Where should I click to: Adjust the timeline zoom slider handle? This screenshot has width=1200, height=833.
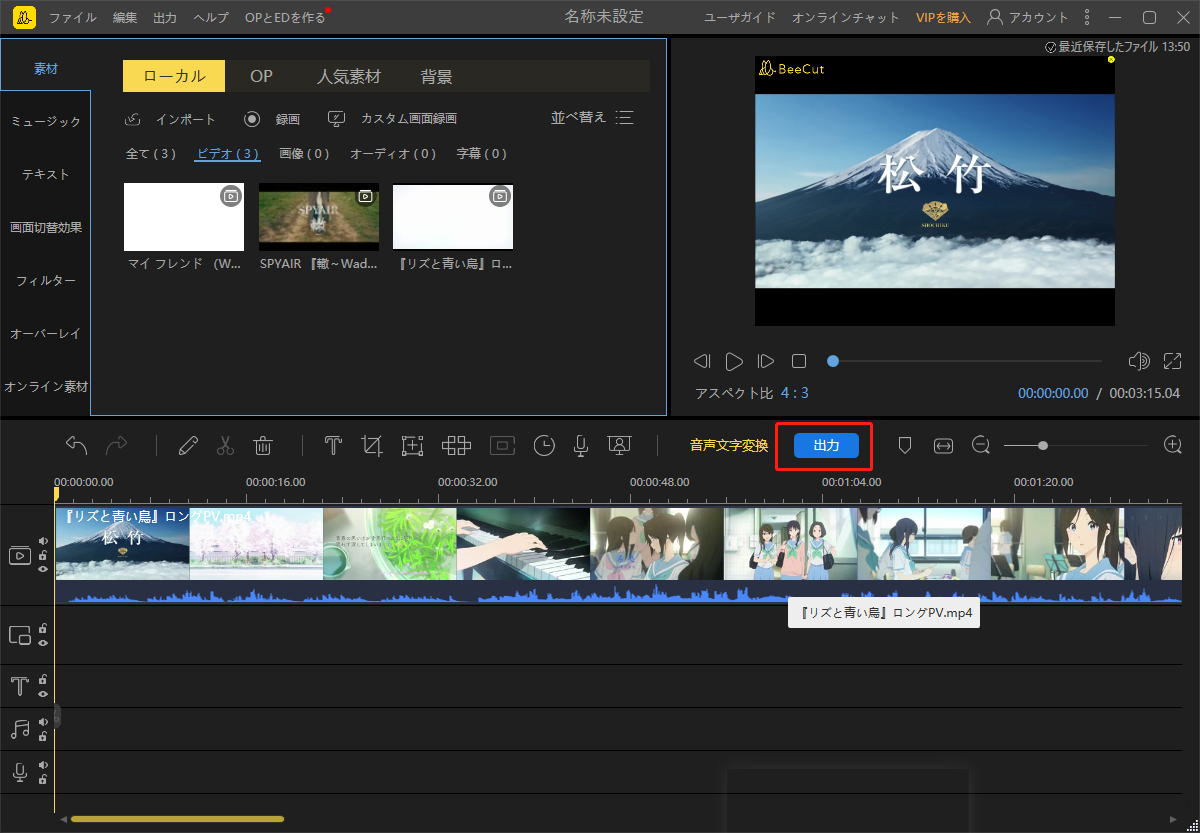click(1043, 446)
